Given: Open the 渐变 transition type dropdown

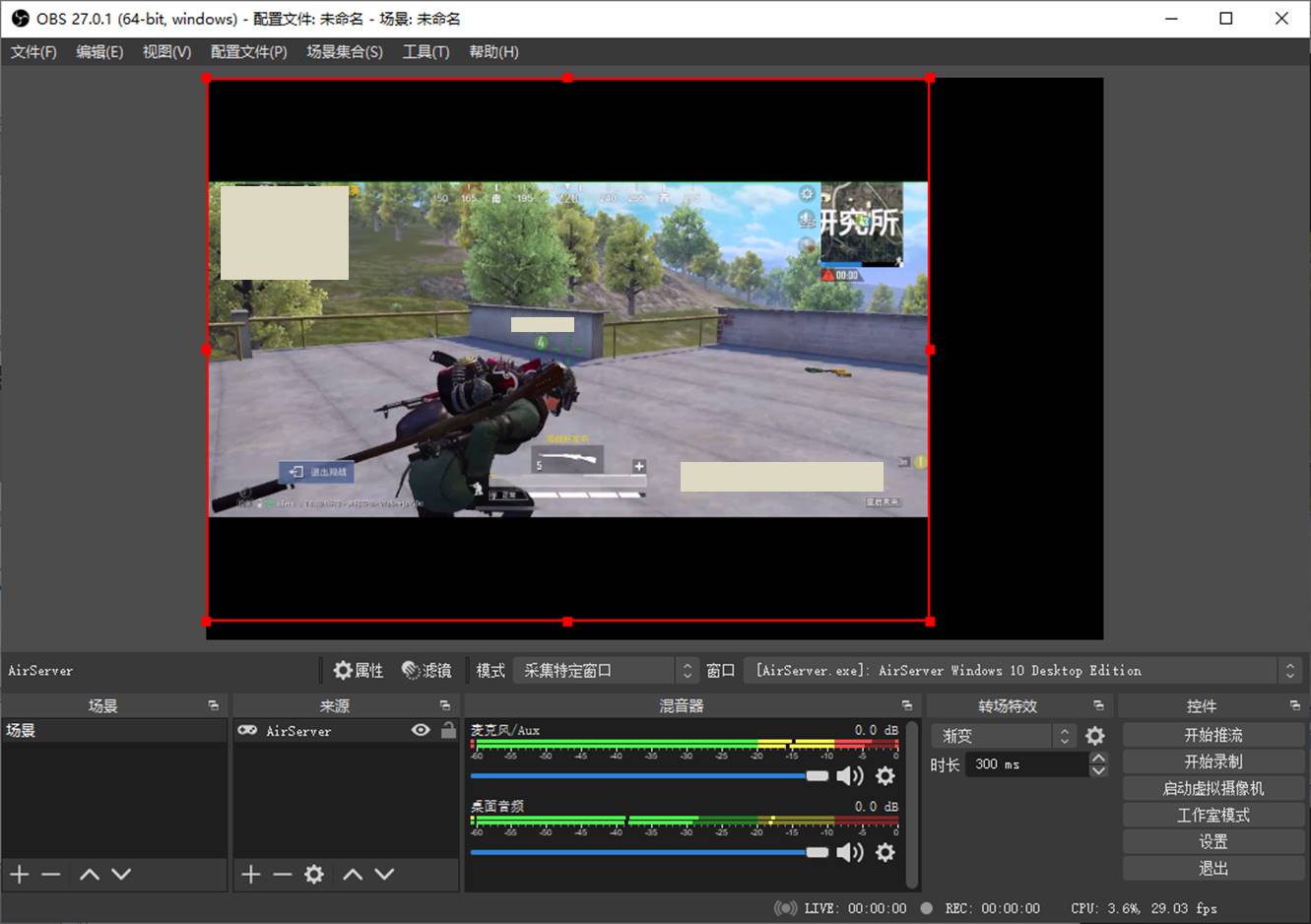Looking at the screenshot, I should 1003,736.
